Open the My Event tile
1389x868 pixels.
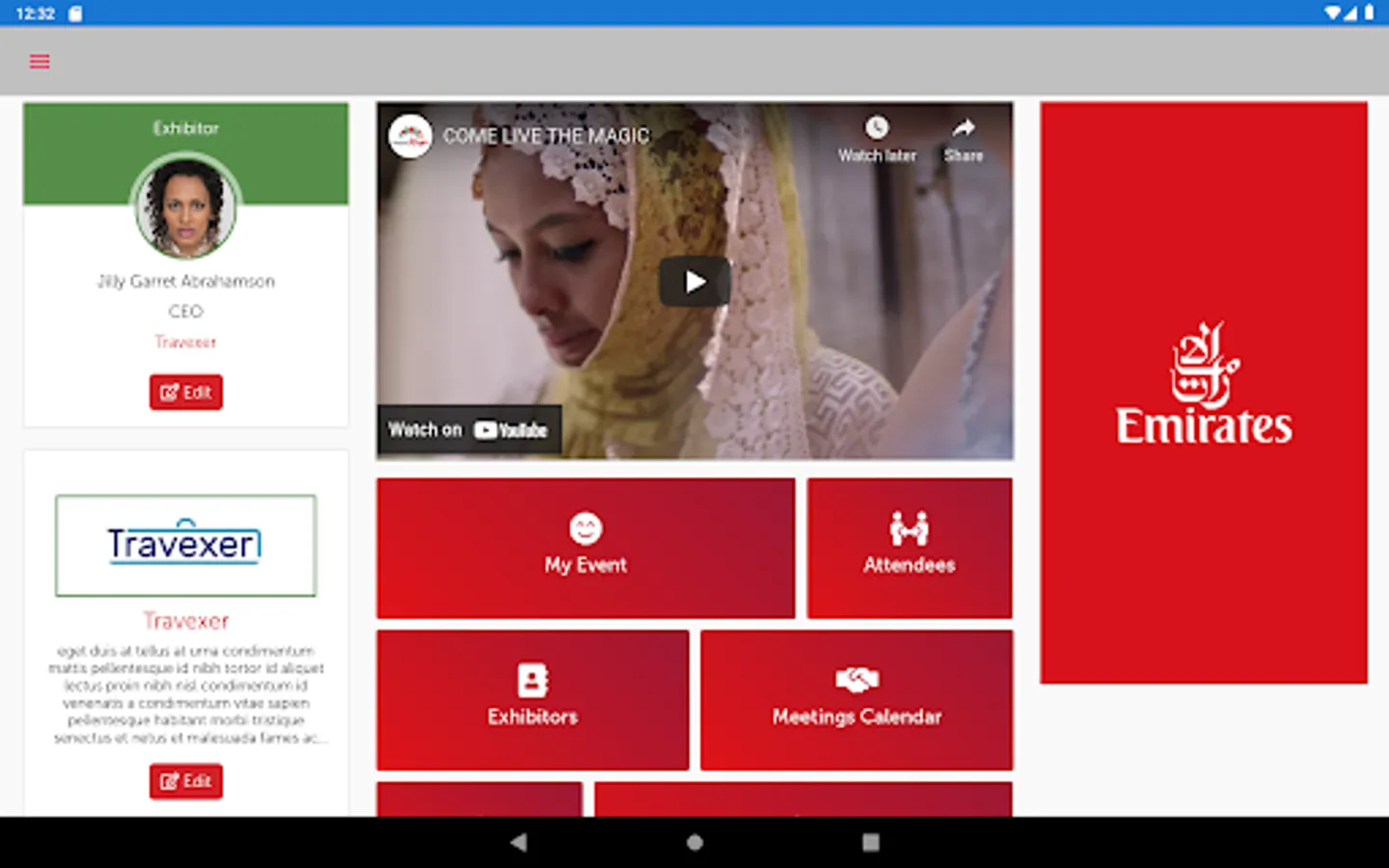[x=586, y=548]
